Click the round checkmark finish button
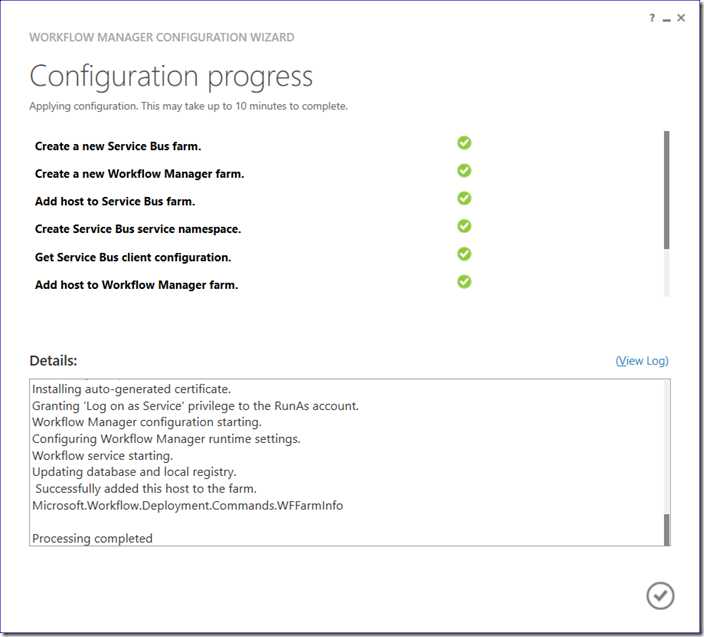704x637 pixels. (x=660, y=596)
